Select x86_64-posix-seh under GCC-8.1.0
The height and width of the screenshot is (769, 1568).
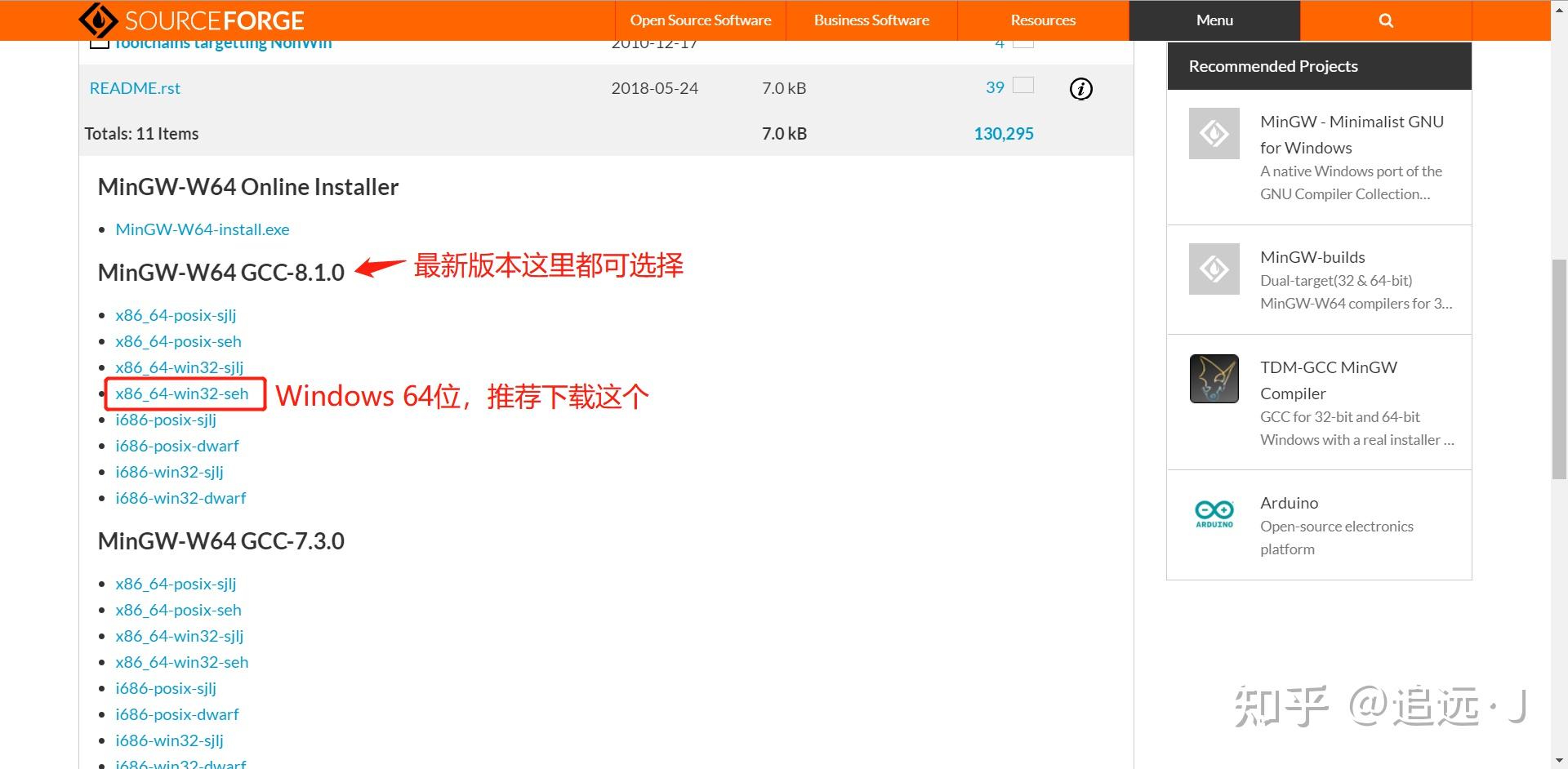[x=178, y=341]
